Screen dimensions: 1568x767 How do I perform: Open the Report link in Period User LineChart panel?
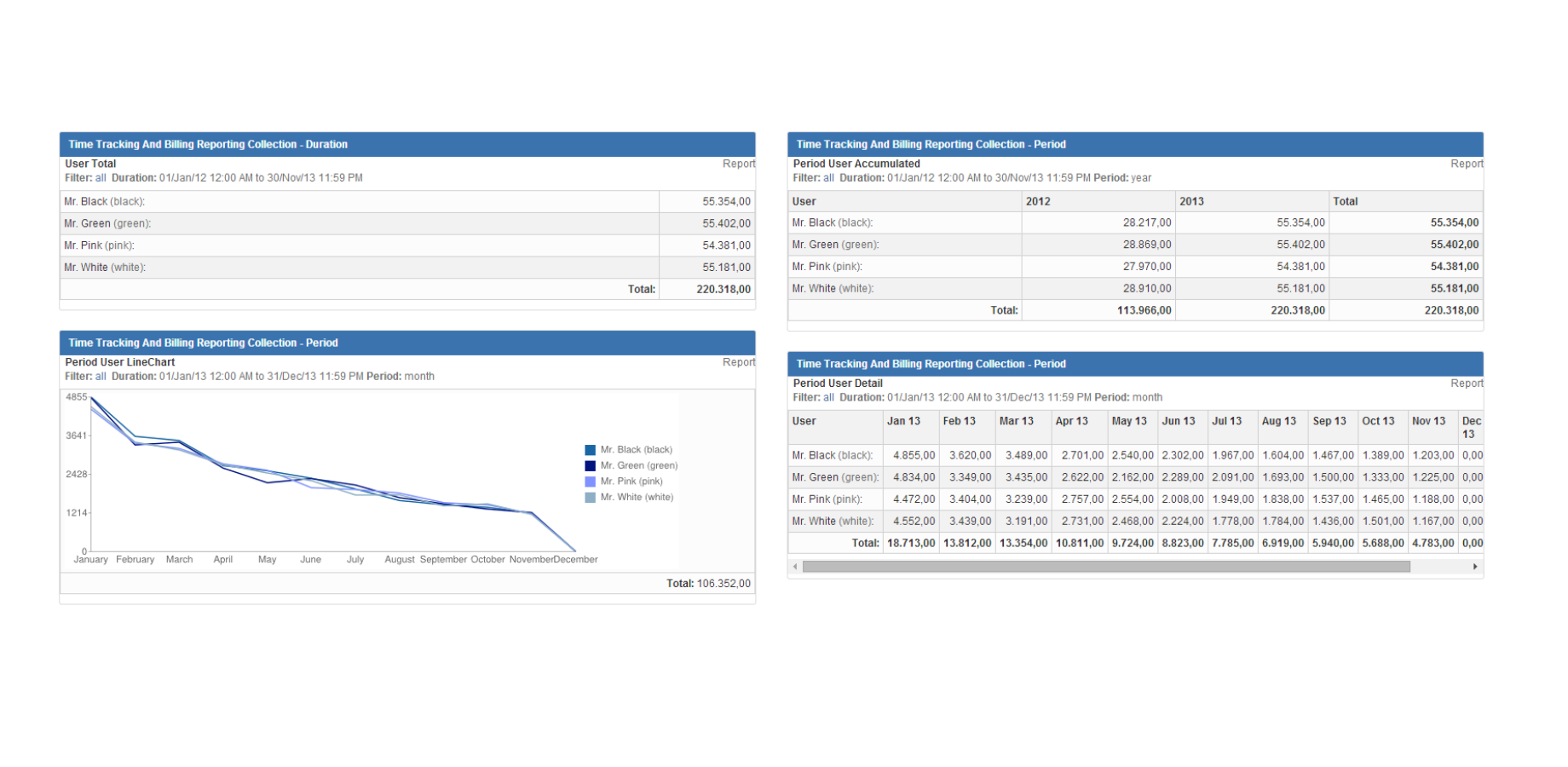click(x=738, y=362)
